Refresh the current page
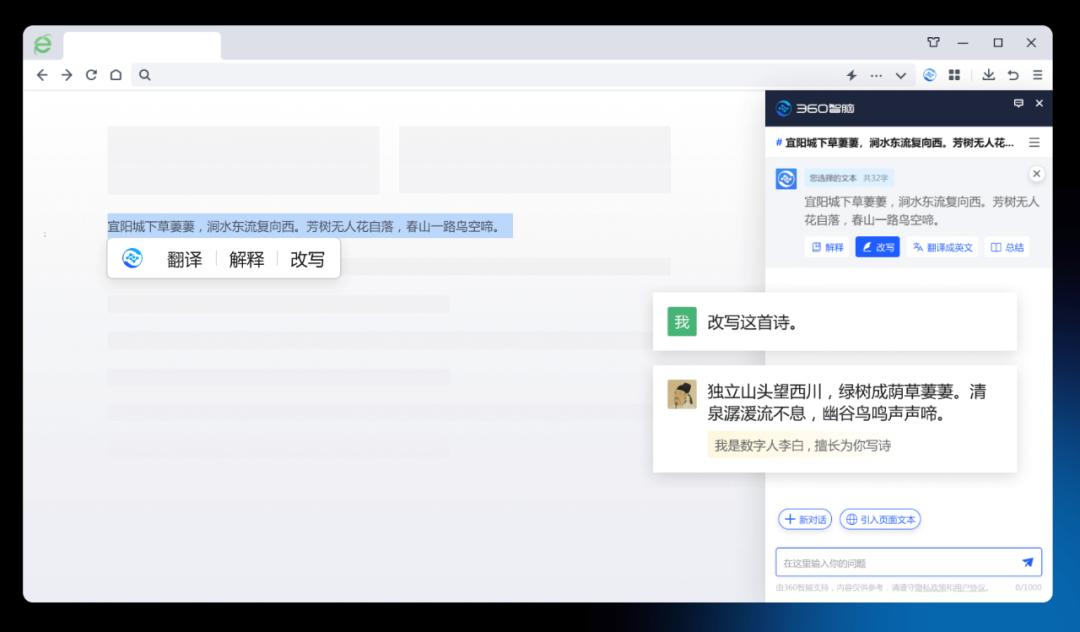The image size is (1080, 632). point(92,74)
